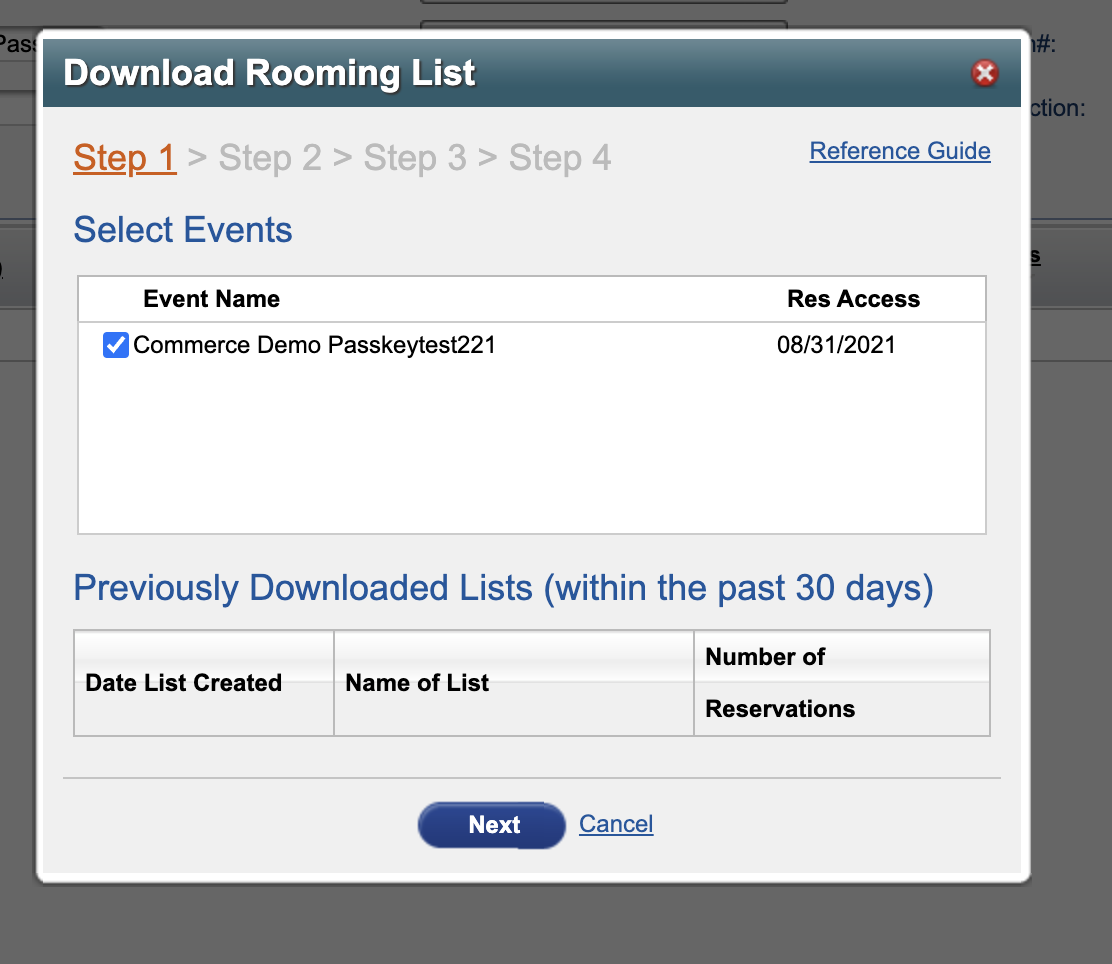Click the Previously Downloaded Lists heading
1112x964 pixels.
point(504,588)
